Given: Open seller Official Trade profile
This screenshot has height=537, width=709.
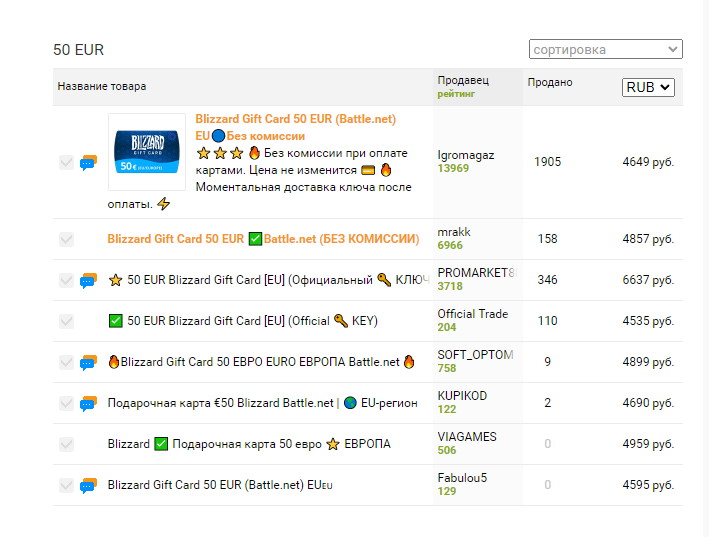Looking at the screenshot, I should 473,314.
